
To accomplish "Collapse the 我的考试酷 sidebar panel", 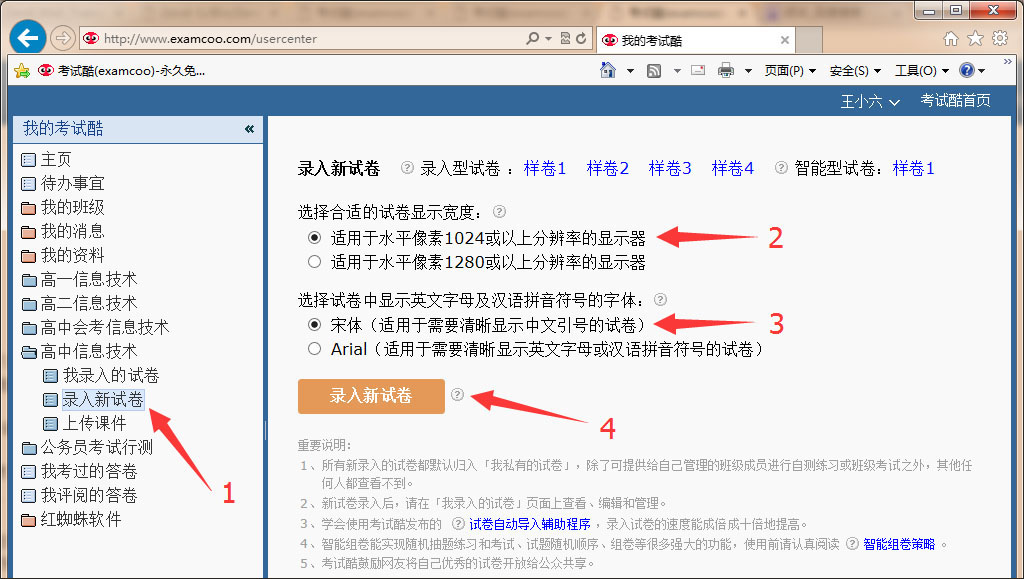I will coord(249,129).
